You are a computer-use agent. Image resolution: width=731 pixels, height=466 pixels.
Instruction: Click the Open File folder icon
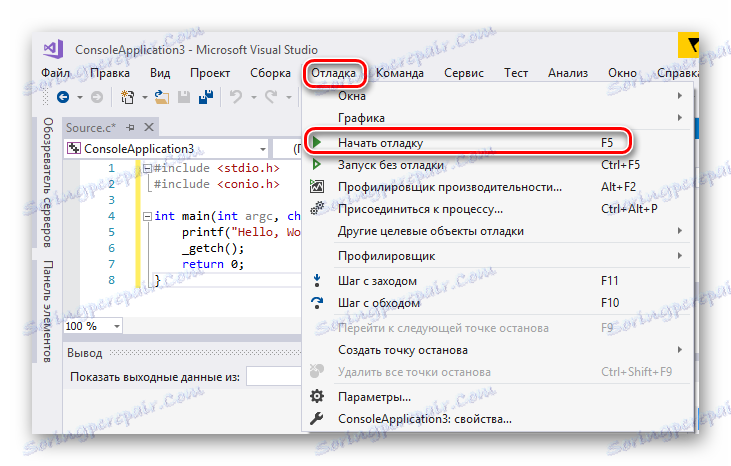[162, 97]
